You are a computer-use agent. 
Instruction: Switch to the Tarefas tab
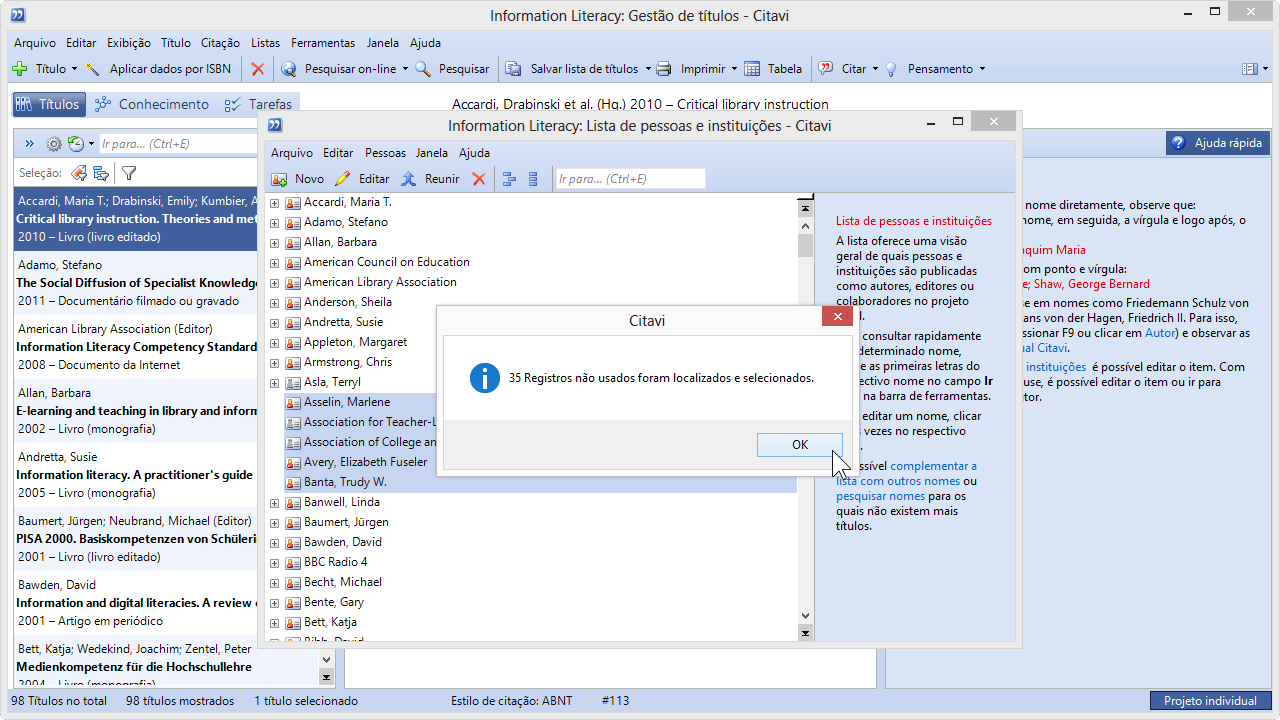[259, 104]
